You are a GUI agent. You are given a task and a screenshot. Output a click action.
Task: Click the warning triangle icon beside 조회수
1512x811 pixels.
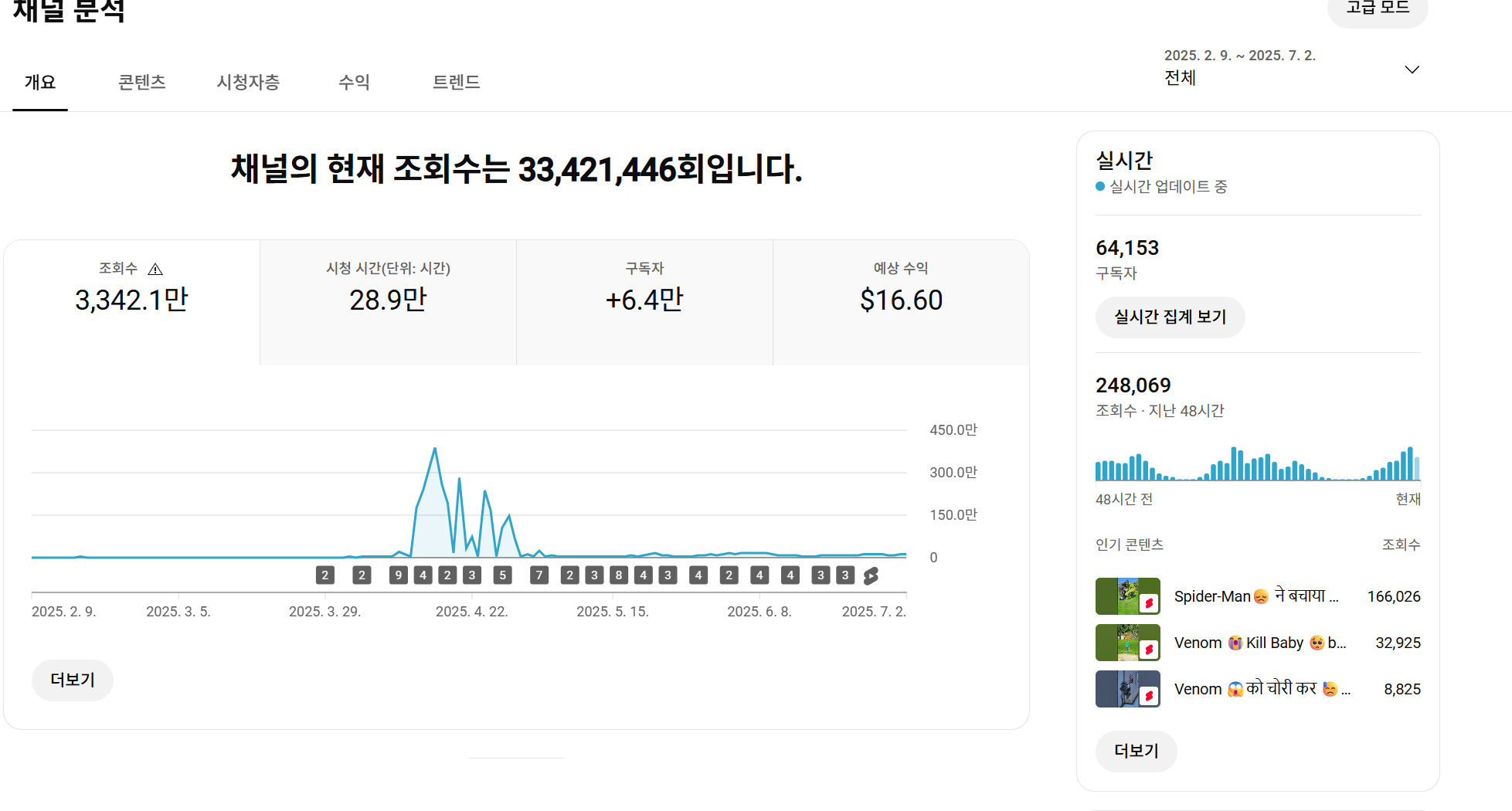coord(155,269)
